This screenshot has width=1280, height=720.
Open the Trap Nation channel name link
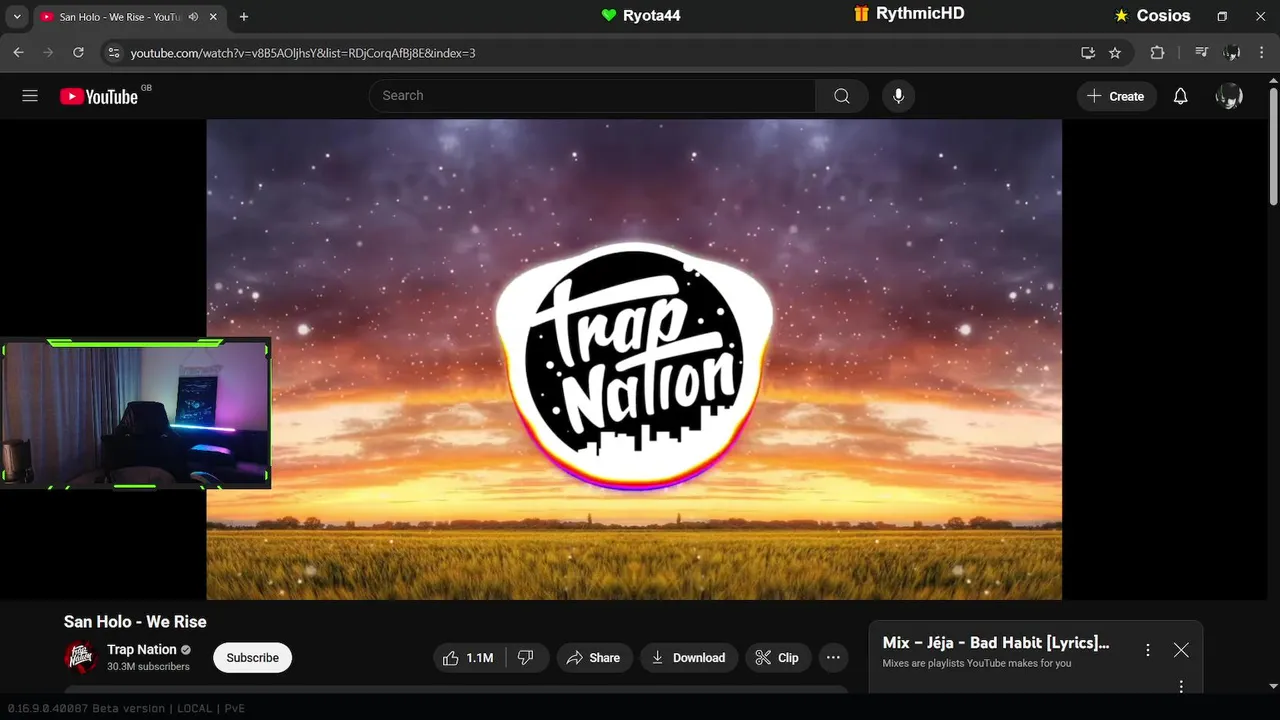pos(142,650)
